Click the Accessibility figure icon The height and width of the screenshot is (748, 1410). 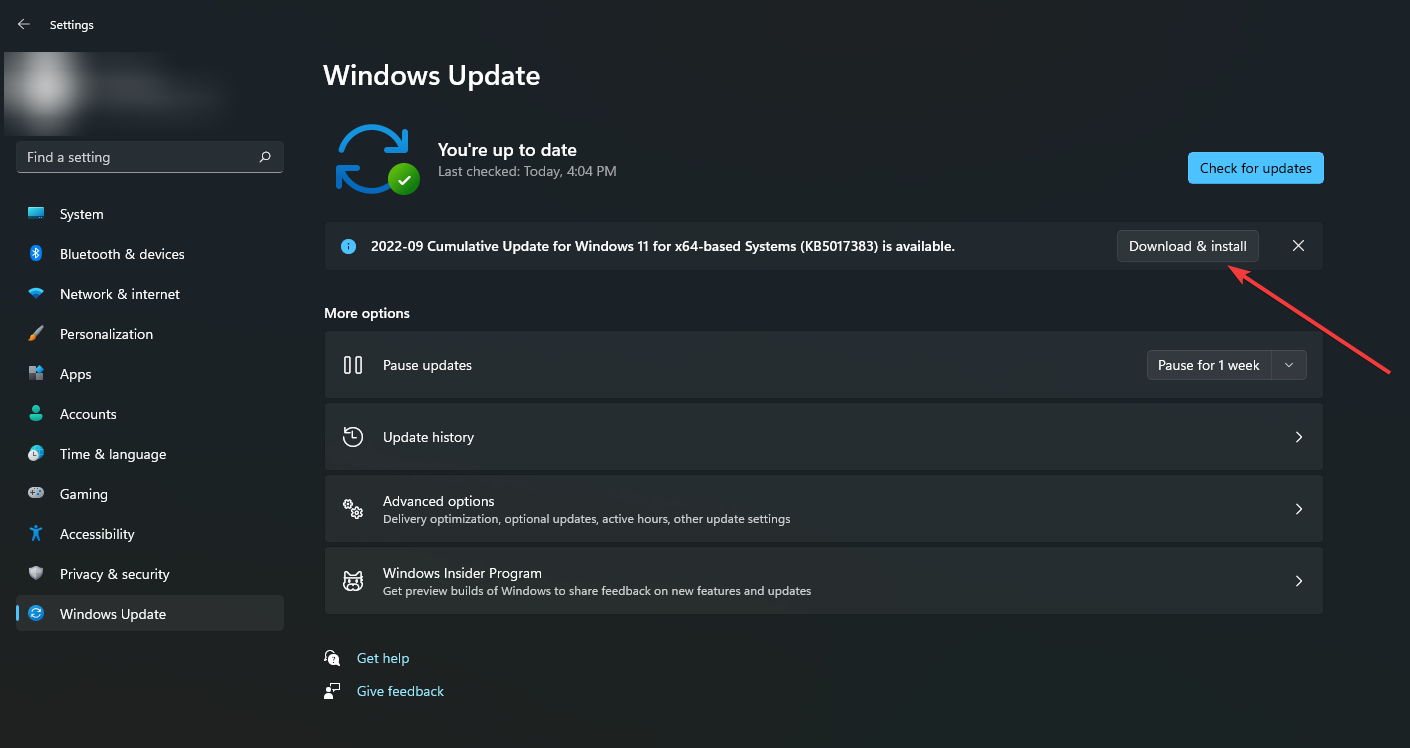34,533
